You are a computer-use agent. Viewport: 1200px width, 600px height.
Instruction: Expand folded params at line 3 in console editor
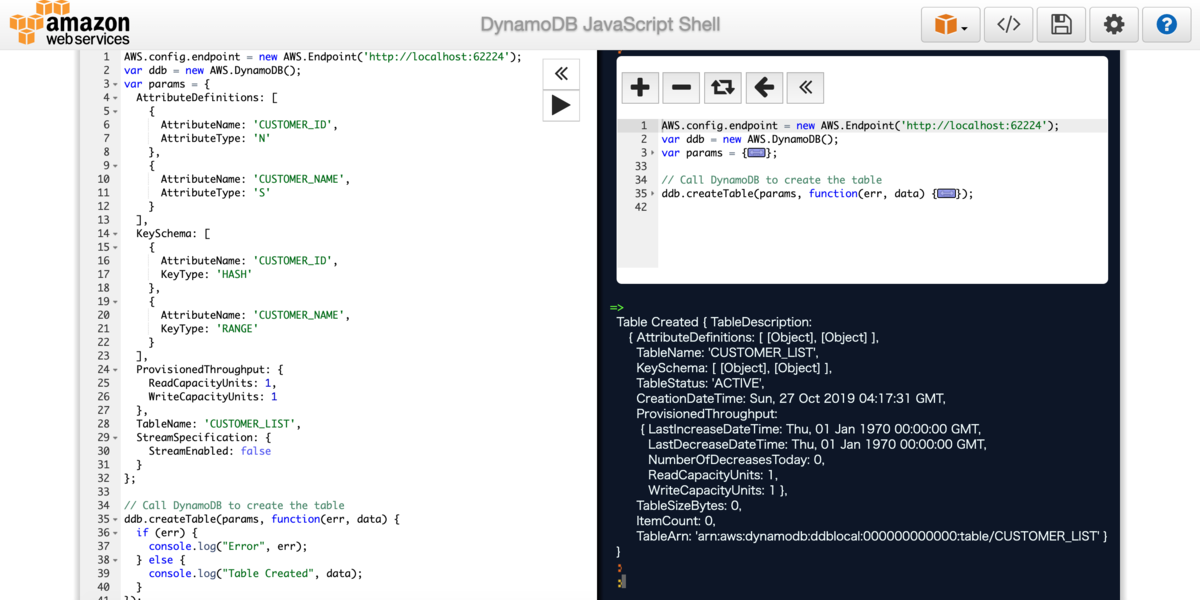pos(653,153)
